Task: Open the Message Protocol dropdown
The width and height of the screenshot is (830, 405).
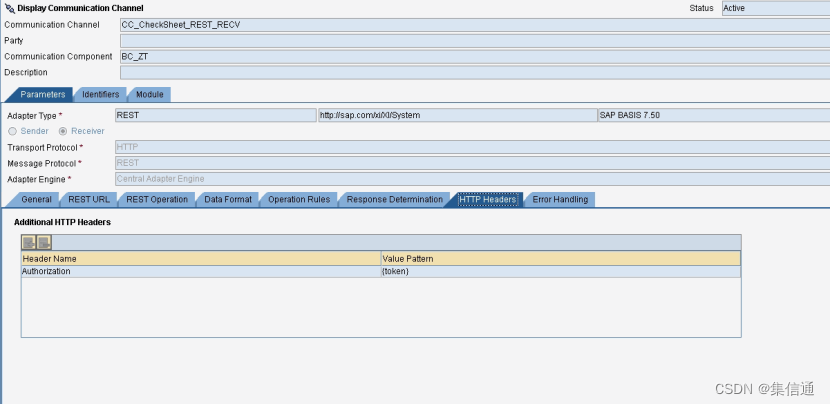Action: pyautogui.click(x=472, y=163)
